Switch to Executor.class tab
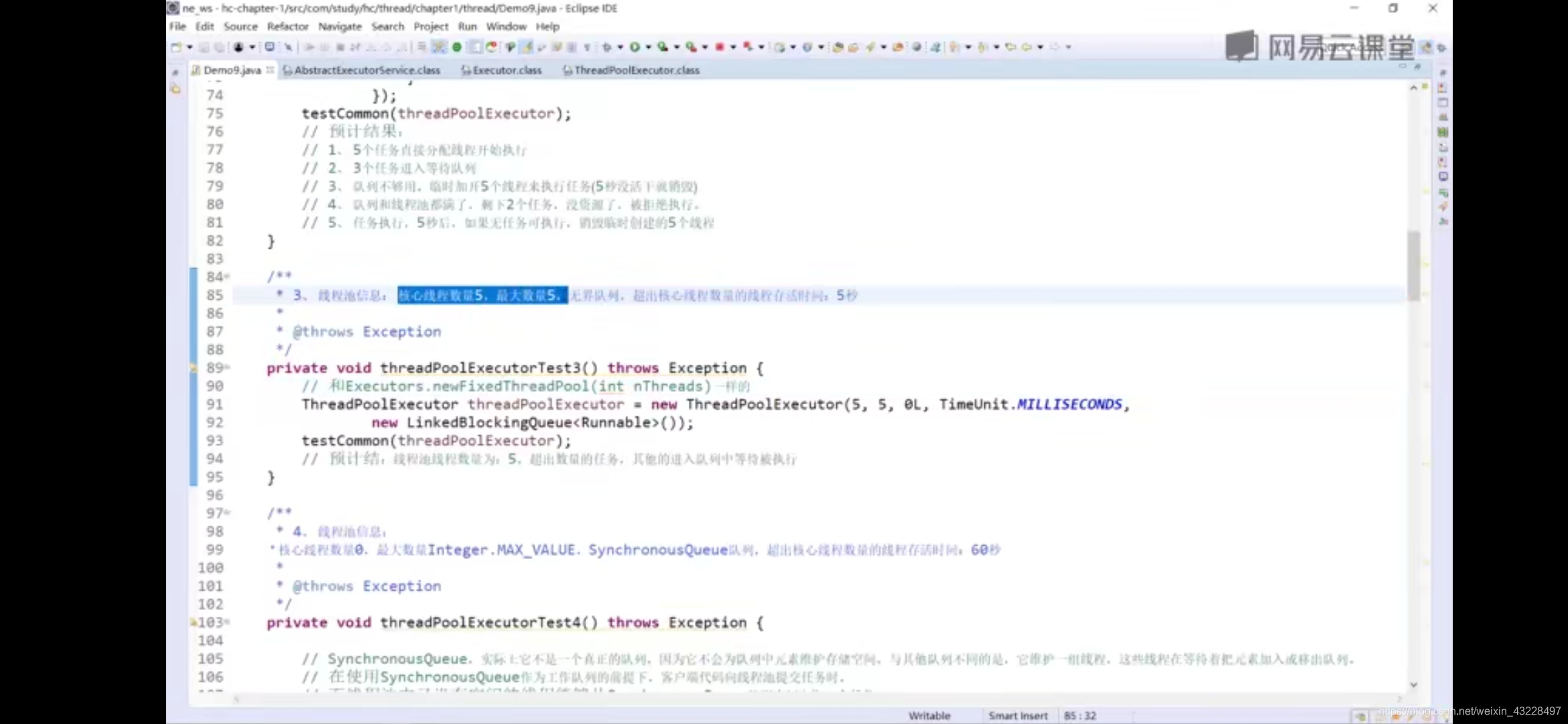This screenshot has width=1568, height=724. (x=501, y=70)
